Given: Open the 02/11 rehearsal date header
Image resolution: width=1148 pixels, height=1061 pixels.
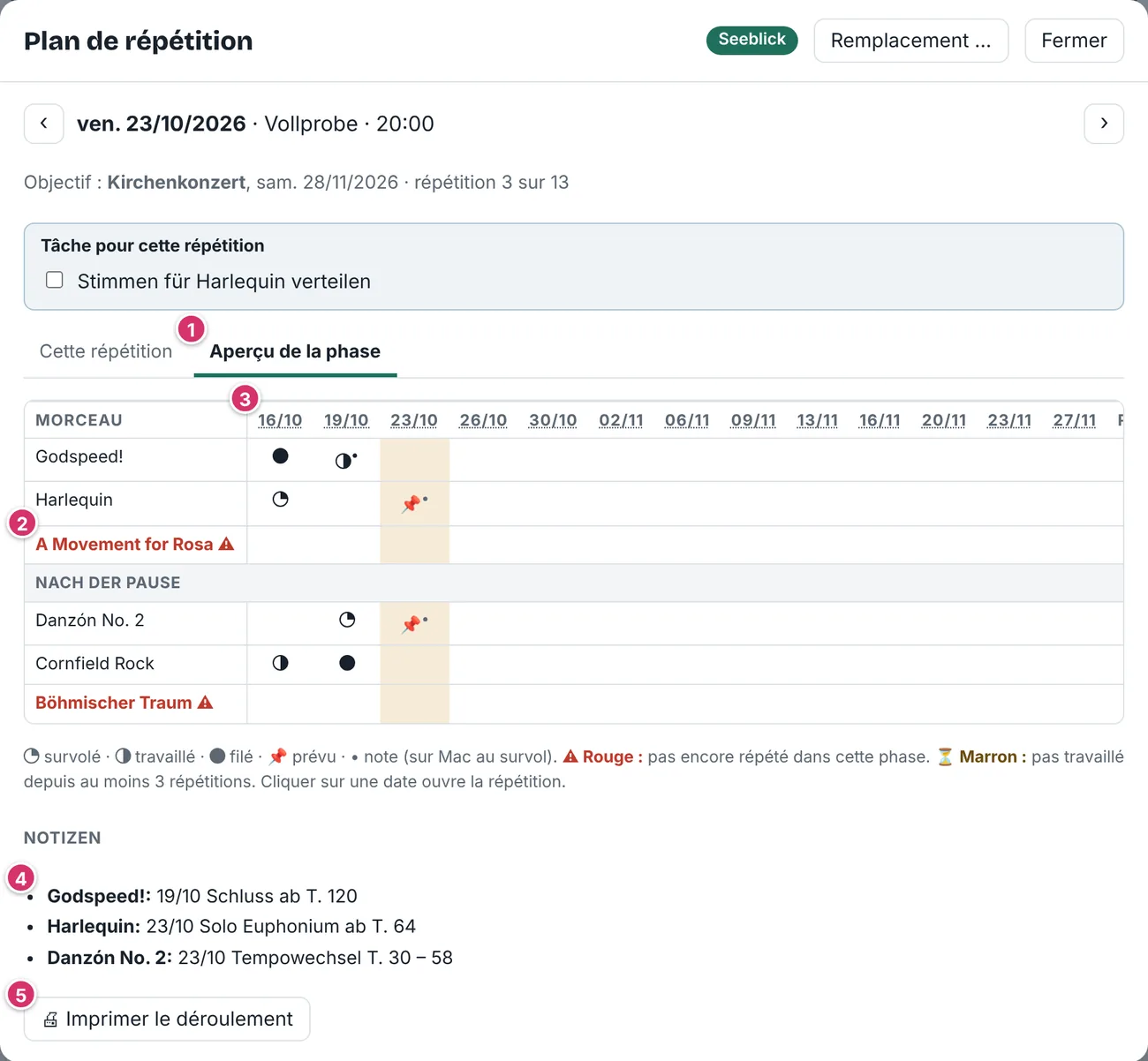Looking at the screenshot, I should (621, 420).
